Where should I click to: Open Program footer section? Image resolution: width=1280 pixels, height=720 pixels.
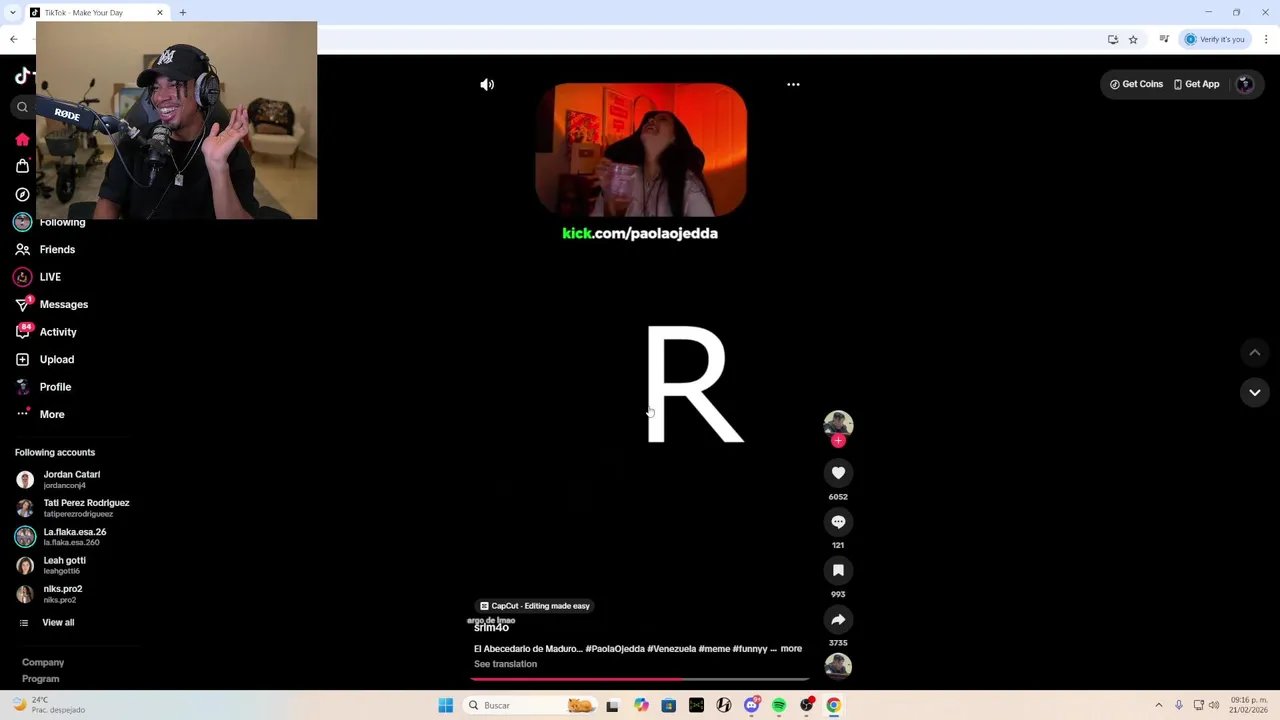[x=41, y=679]
